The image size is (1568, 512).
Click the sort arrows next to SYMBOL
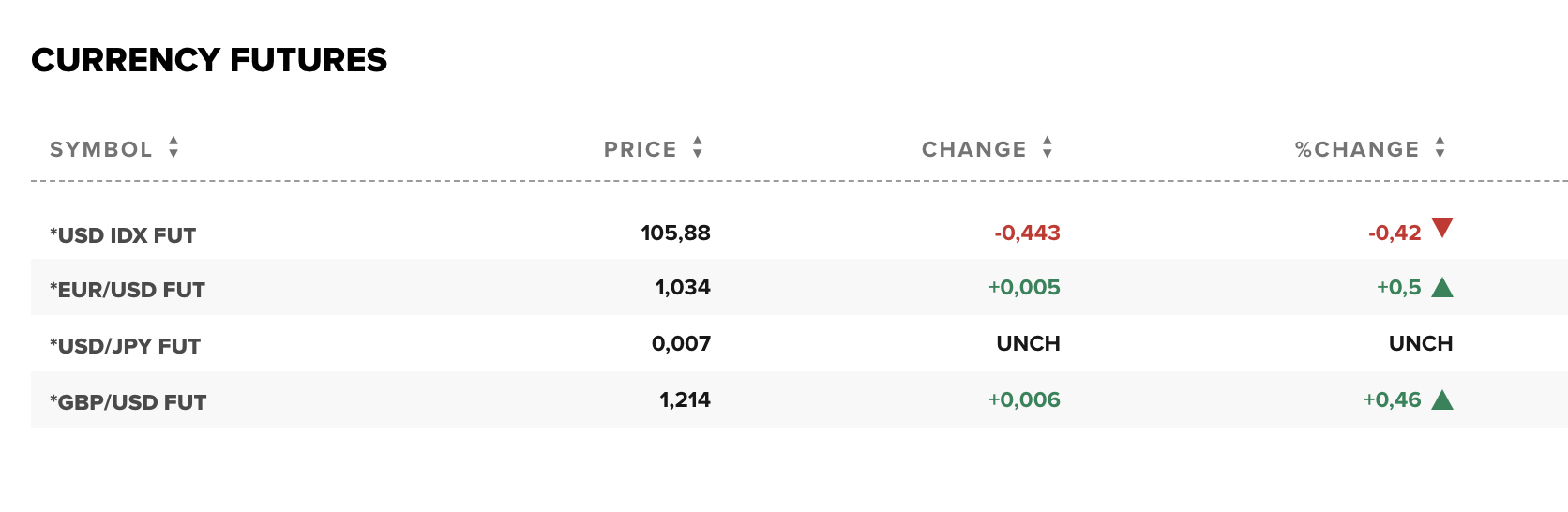click(173, 147)
